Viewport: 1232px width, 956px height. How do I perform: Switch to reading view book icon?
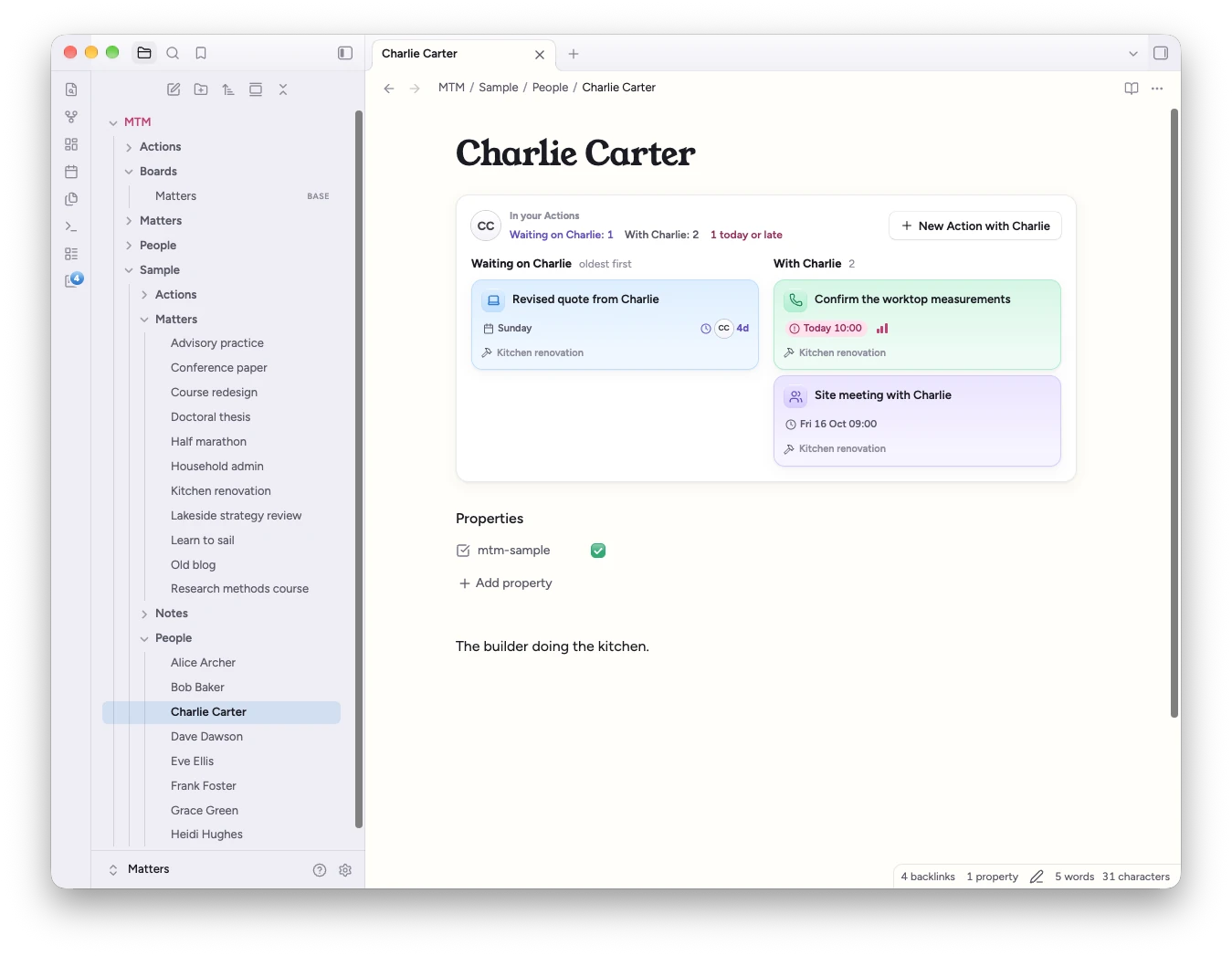tap(1132, 89)
